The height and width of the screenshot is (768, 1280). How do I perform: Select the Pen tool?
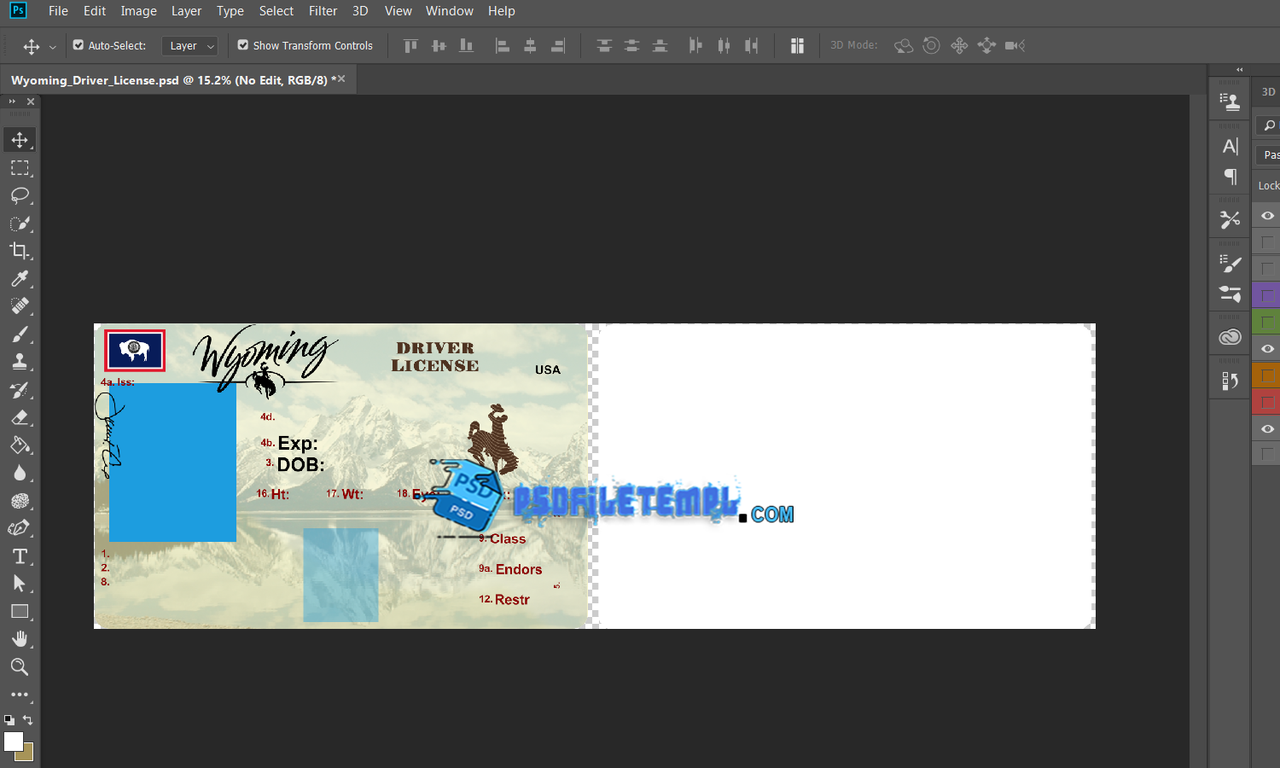coord(19,528)
